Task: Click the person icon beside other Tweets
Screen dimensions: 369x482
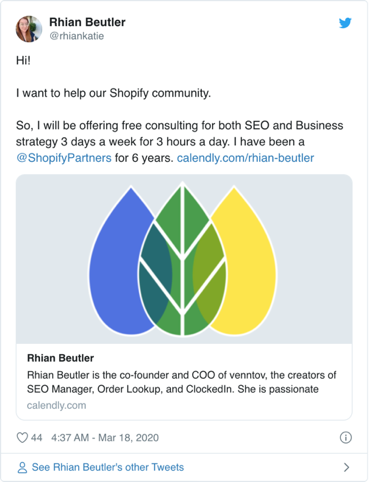Action: click(22, 467)
